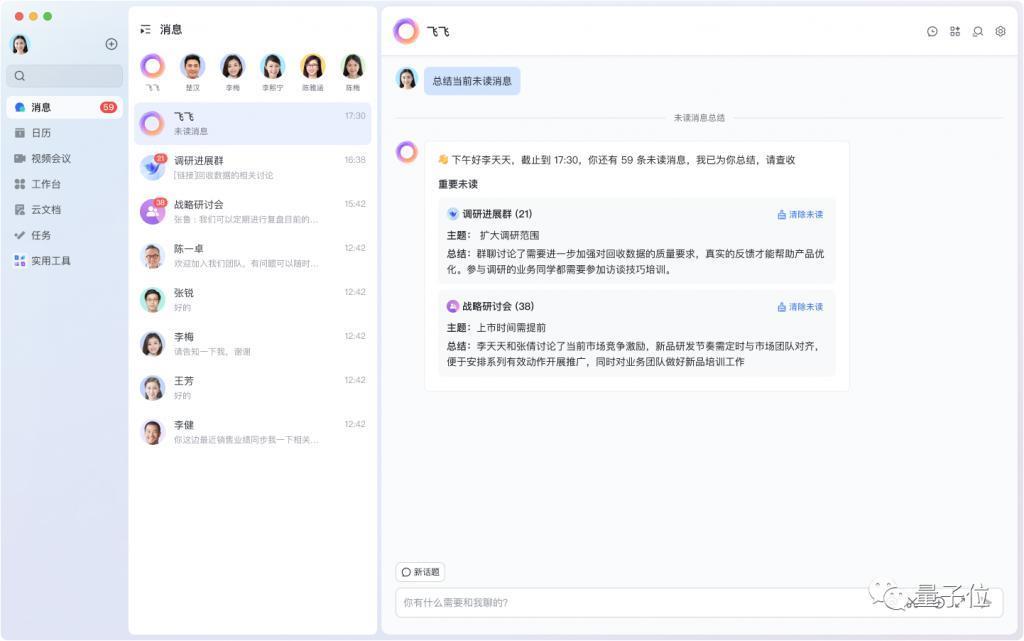Screen dimensions: 1024x641
Task: Open the 战略研讨会 group chat
Action: (x=250, y=212)
